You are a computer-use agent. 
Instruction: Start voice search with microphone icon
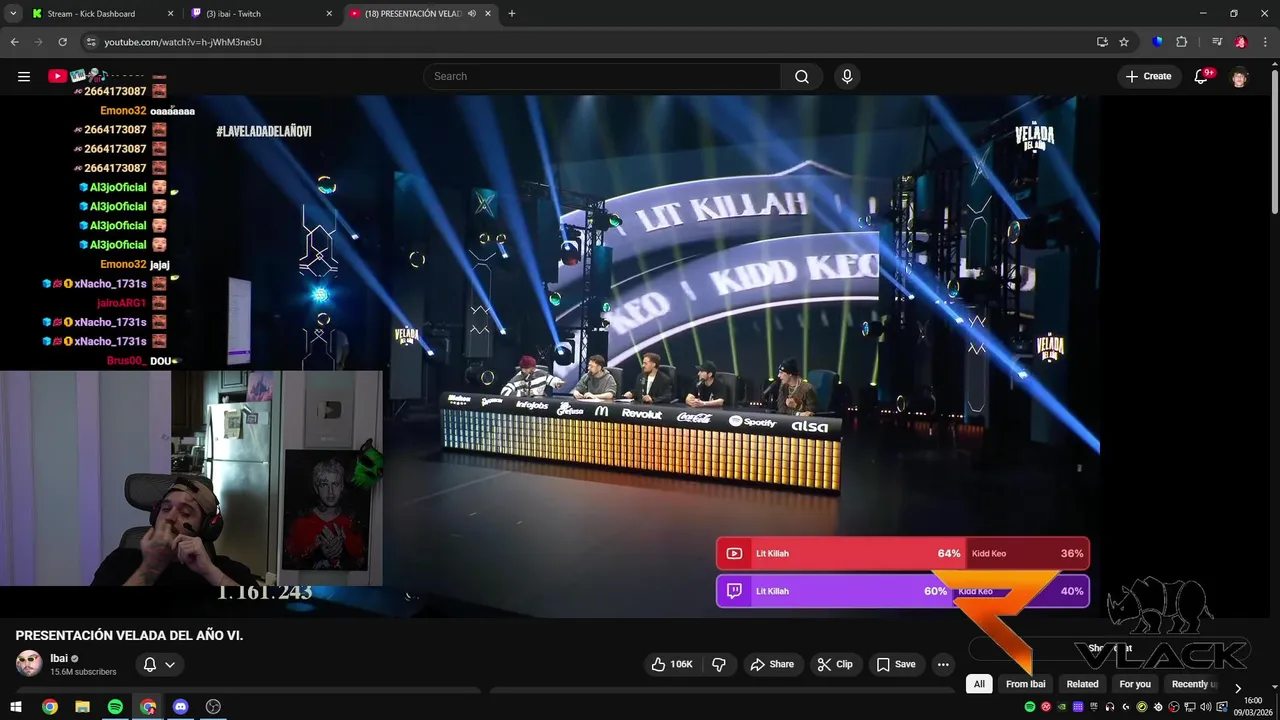coord(847,76)
